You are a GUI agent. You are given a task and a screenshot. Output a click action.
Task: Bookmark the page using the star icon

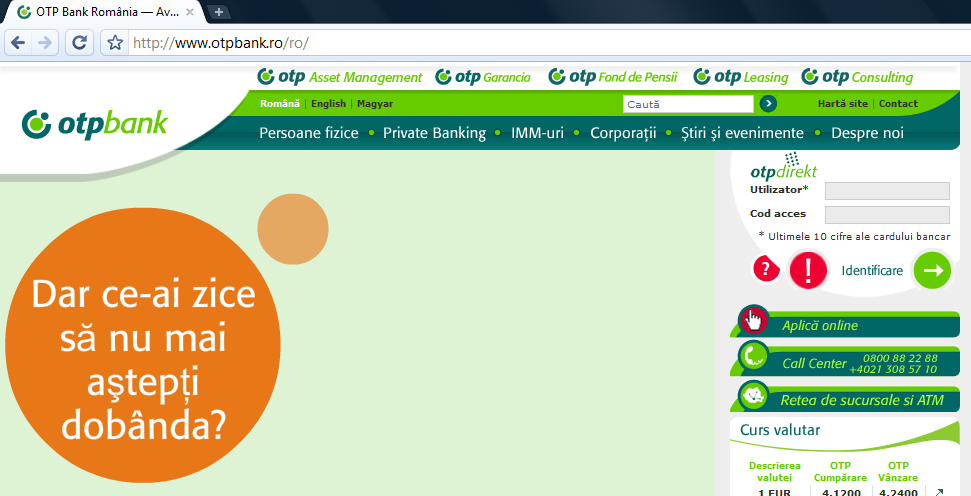(x=115, y=43)
